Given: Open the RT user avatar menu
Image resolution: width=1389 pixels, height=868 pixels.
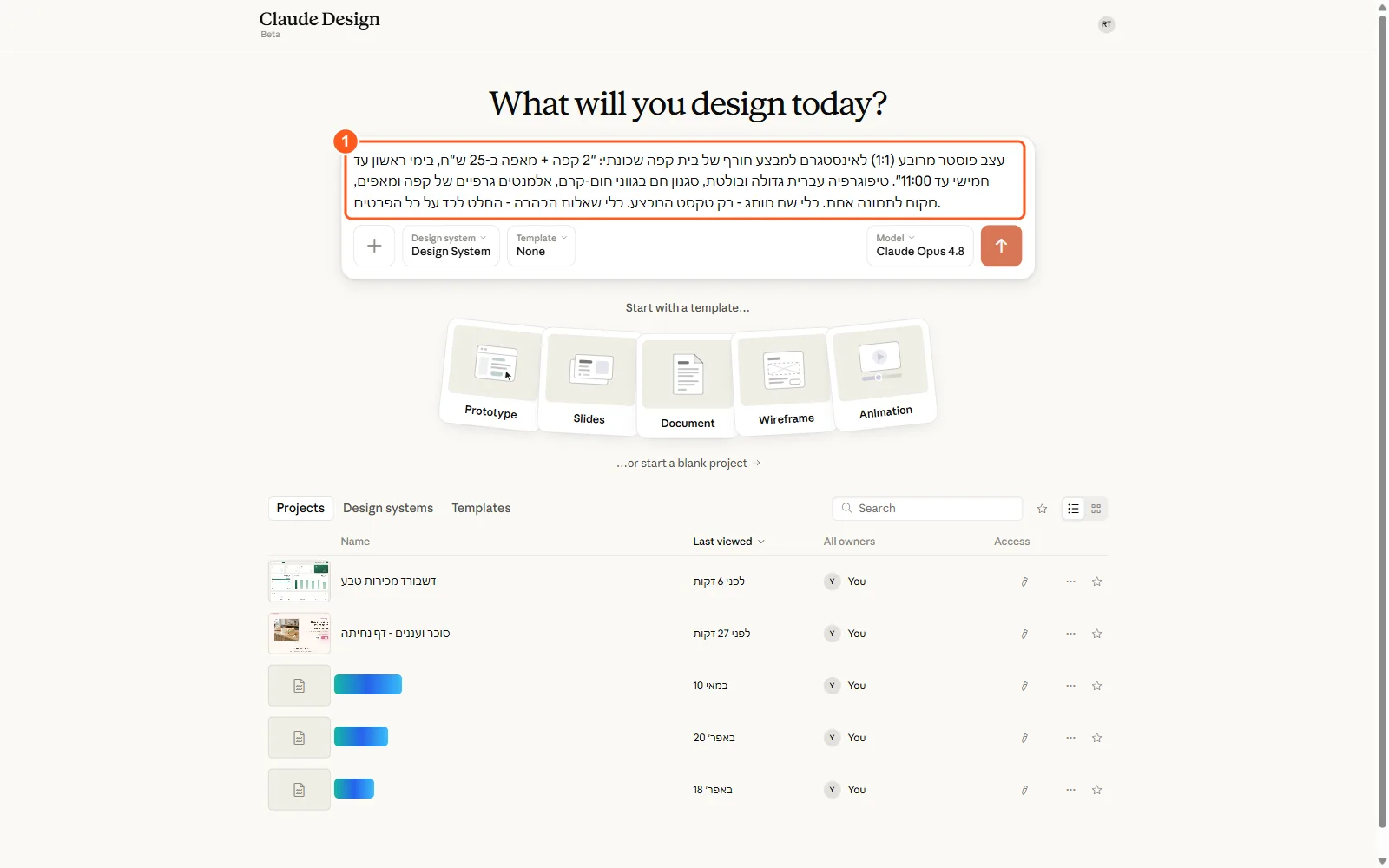Looking at the screenshot, I should tap(1106, 24).
